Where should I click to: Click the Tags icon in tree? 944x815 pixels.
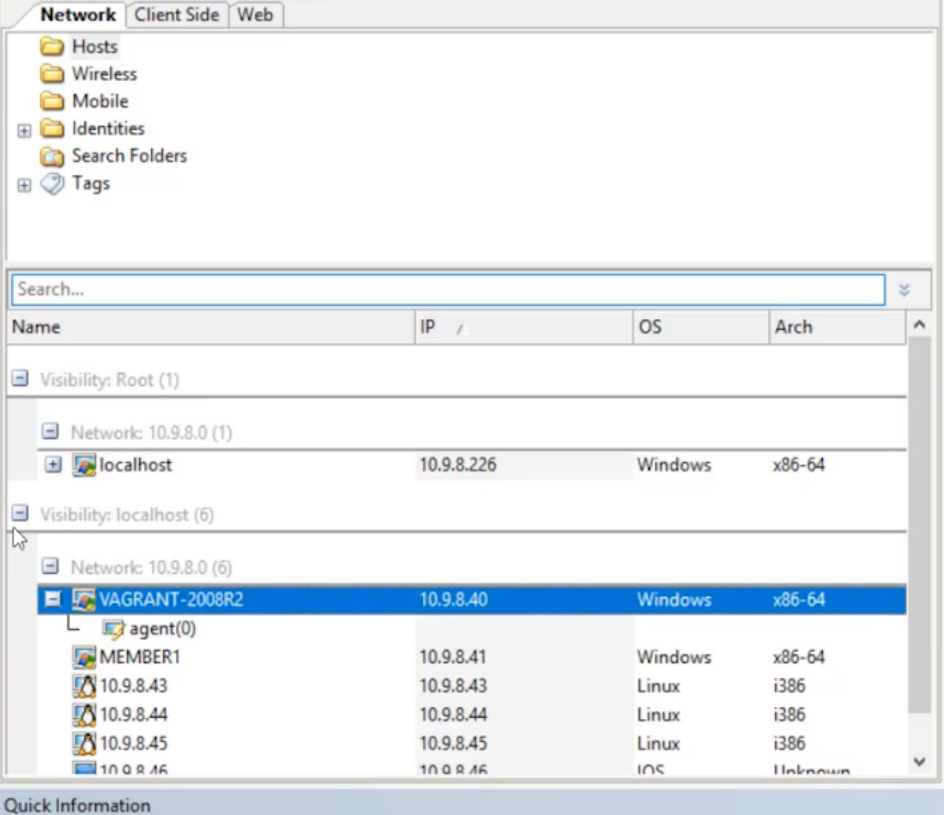tap(52, 184)
